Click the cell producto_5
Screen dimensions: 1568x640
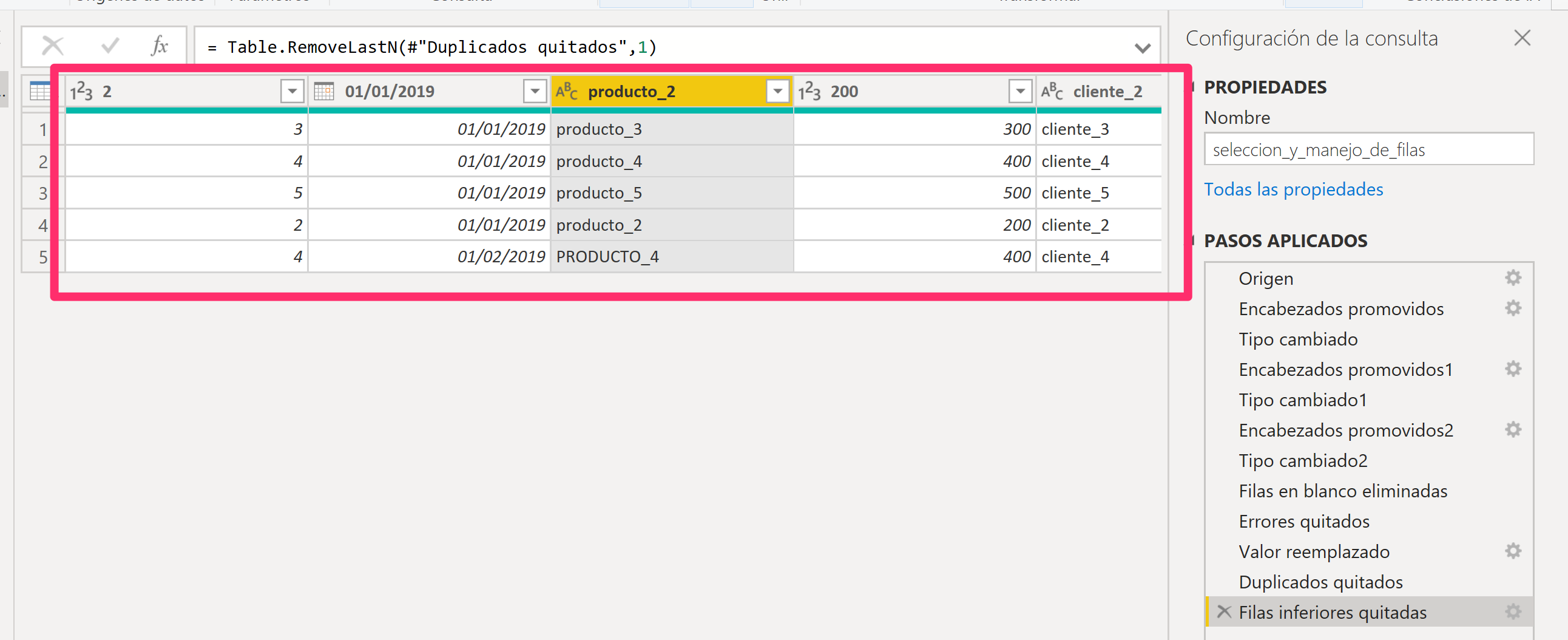point(671,194)
